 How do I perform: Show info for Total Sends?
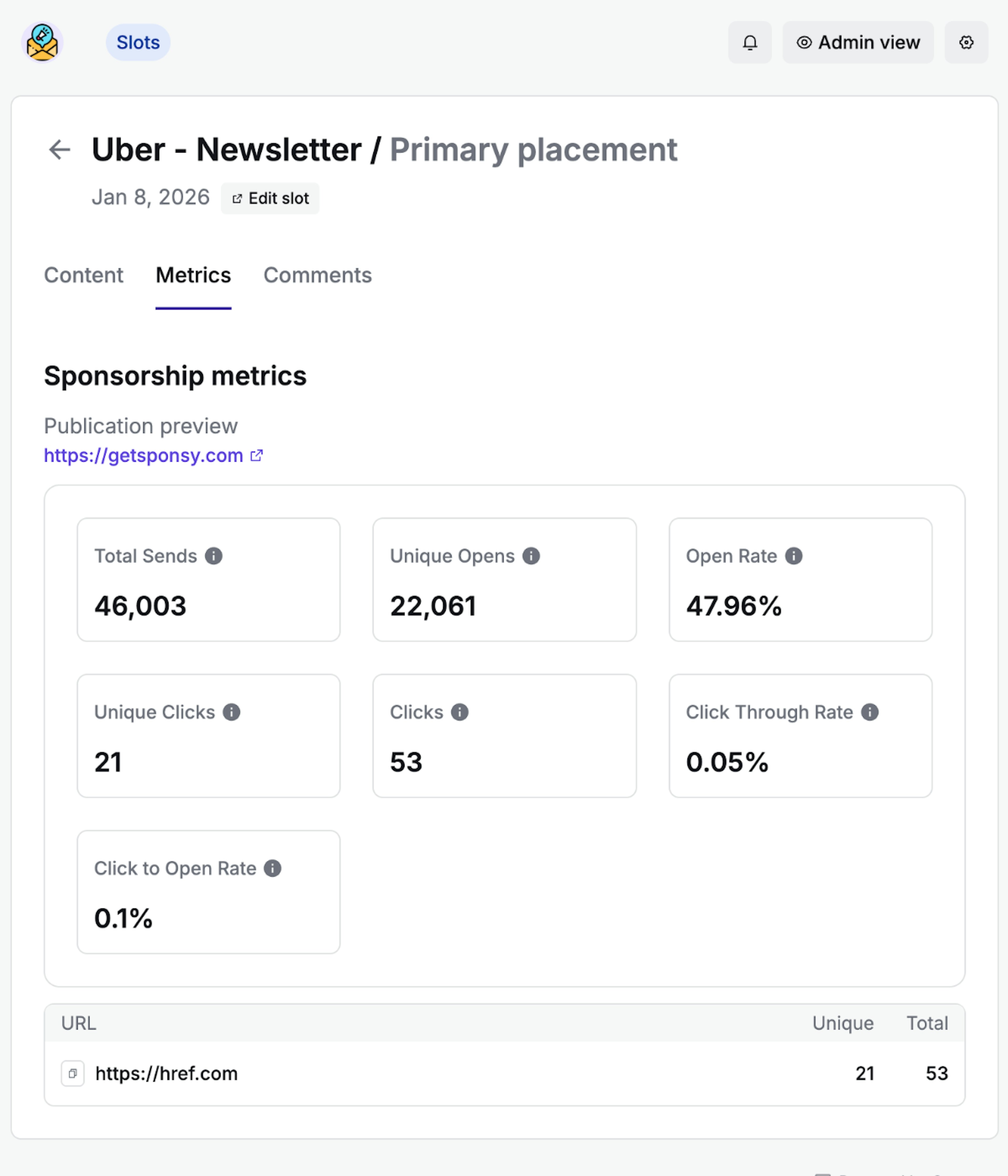tap(213, 556)
